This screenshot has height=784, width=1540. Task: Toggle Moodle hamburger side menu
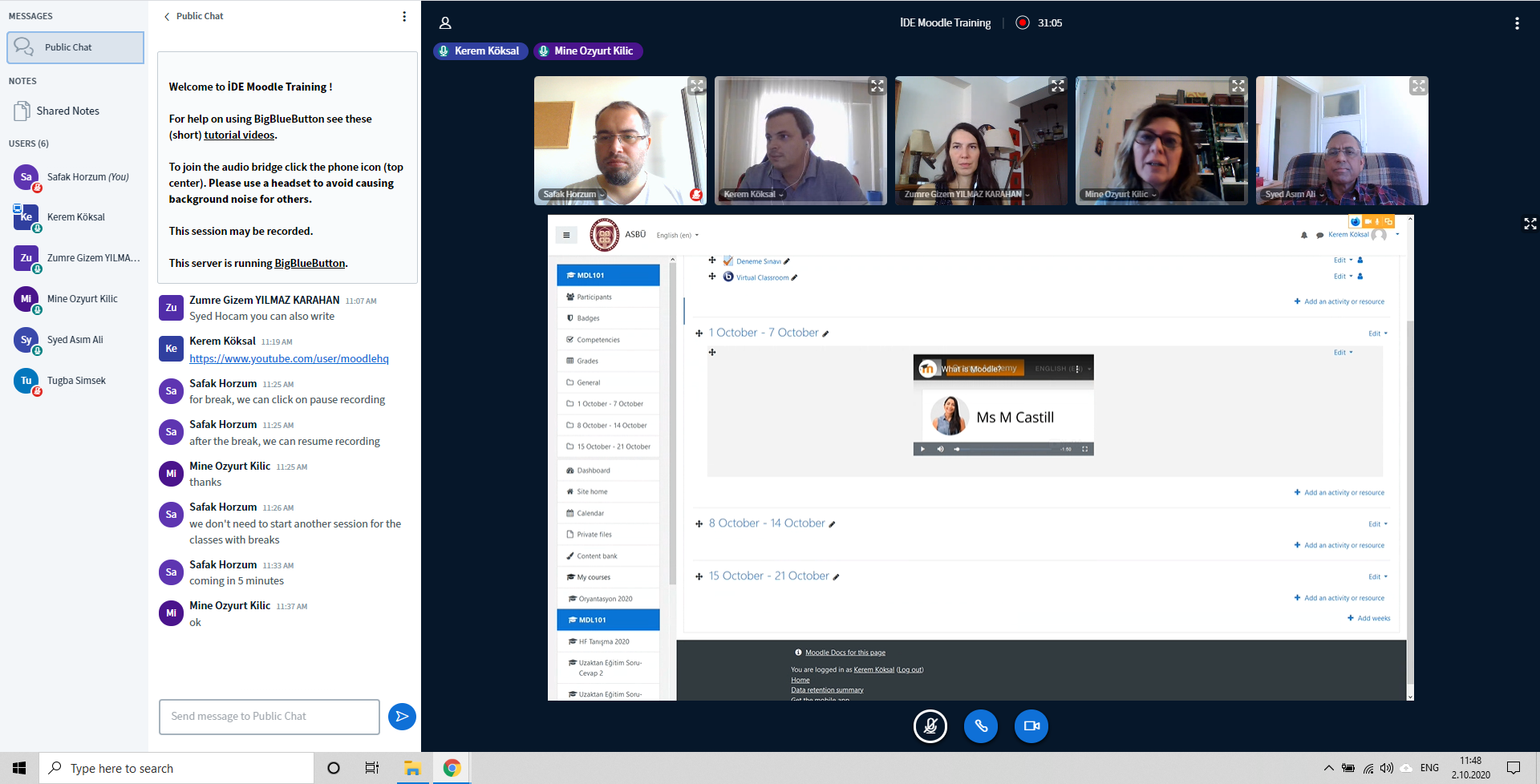(566, 235)
